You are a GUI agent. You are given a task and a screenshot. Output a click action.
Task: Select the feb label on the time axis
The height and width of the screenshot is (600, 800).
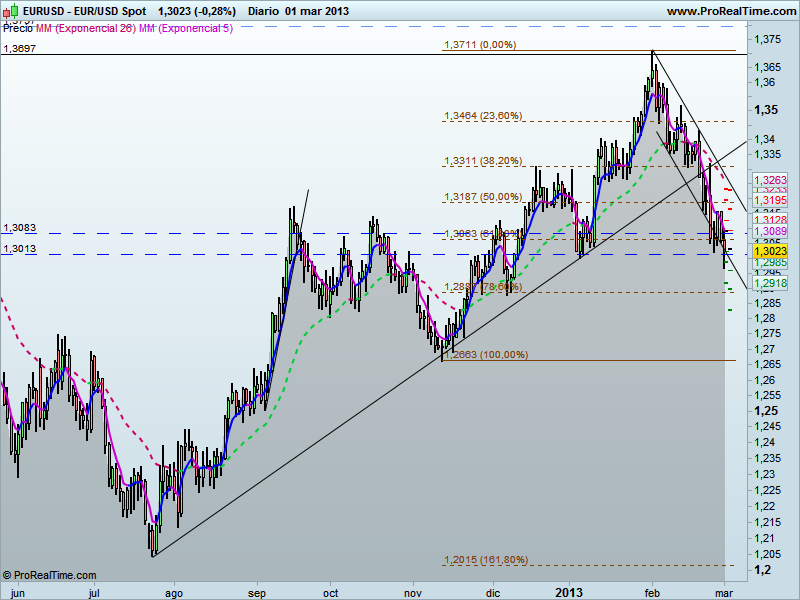tap(652, 592)
